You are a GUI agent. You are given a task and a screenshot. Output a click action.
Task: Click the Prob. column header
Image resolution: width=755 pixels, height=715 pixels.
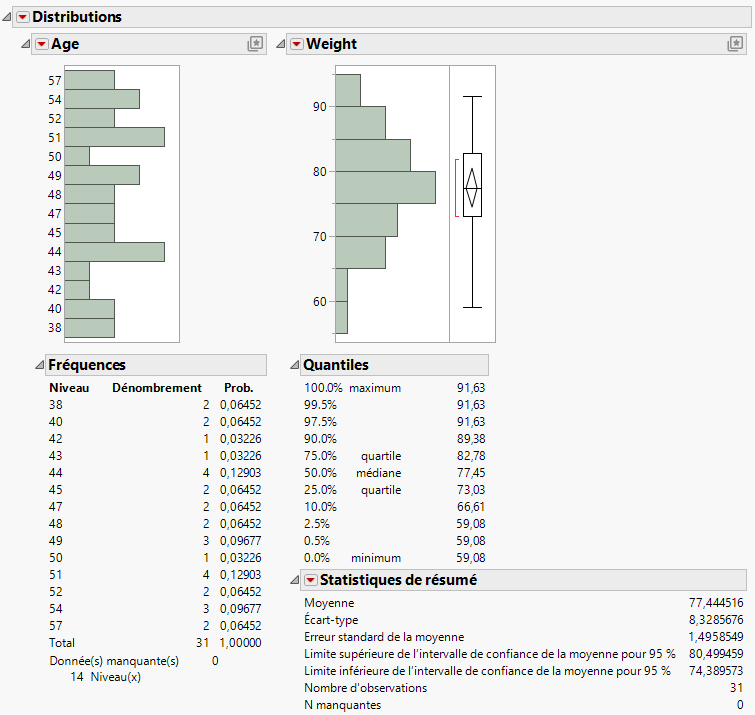pos(238,388)
